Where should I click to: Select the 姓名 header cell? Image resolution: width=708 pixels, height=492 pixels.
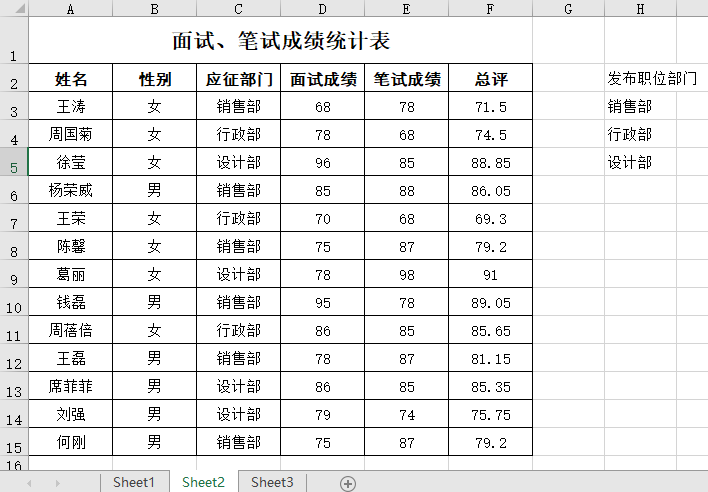[70, 79]
